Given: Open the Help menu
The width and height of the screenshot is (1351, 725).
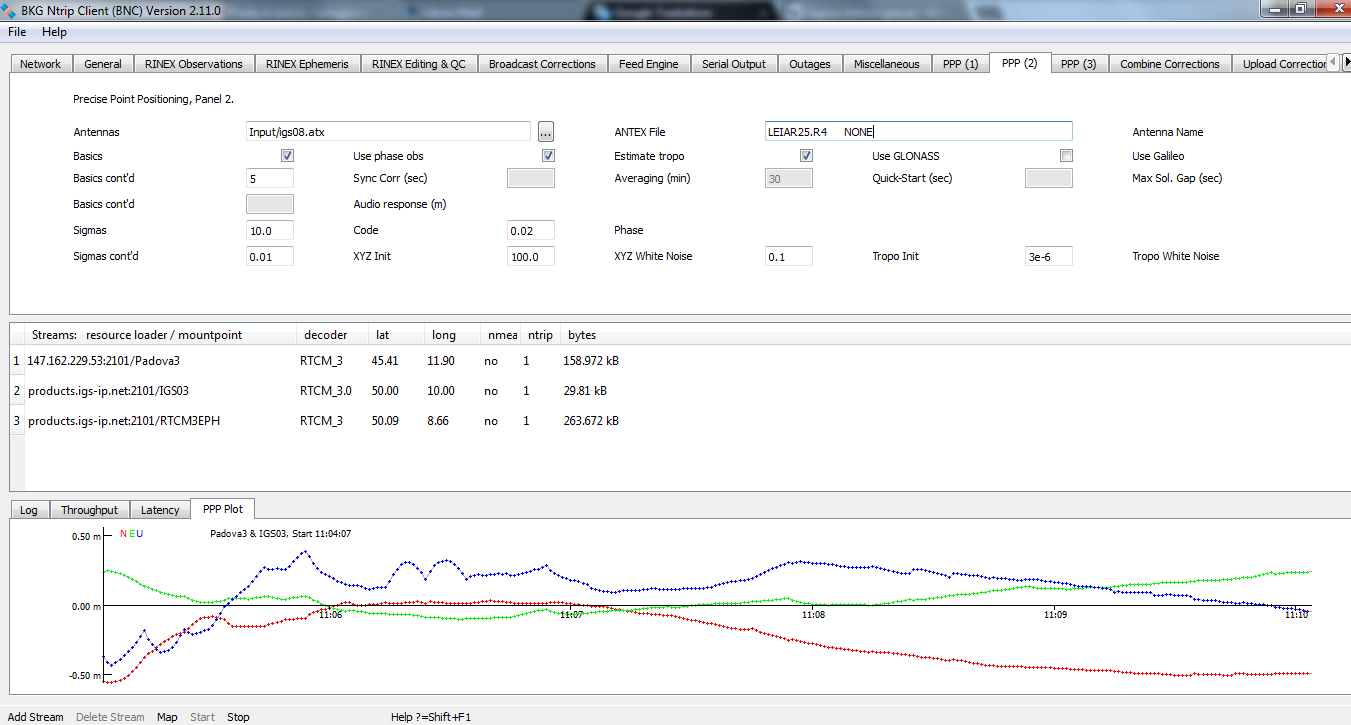Looking at the screenshot, I should (x=54, y=32).
